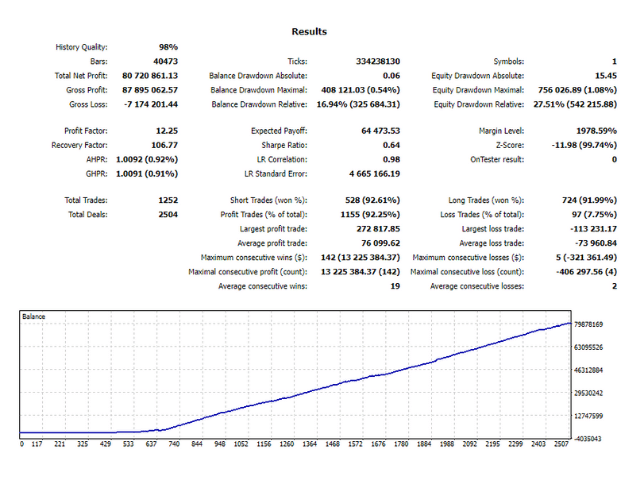This screenshot has width=640, height=480.
Task: Click the Total Deals count 2504
Action: (x=167, y=215)
